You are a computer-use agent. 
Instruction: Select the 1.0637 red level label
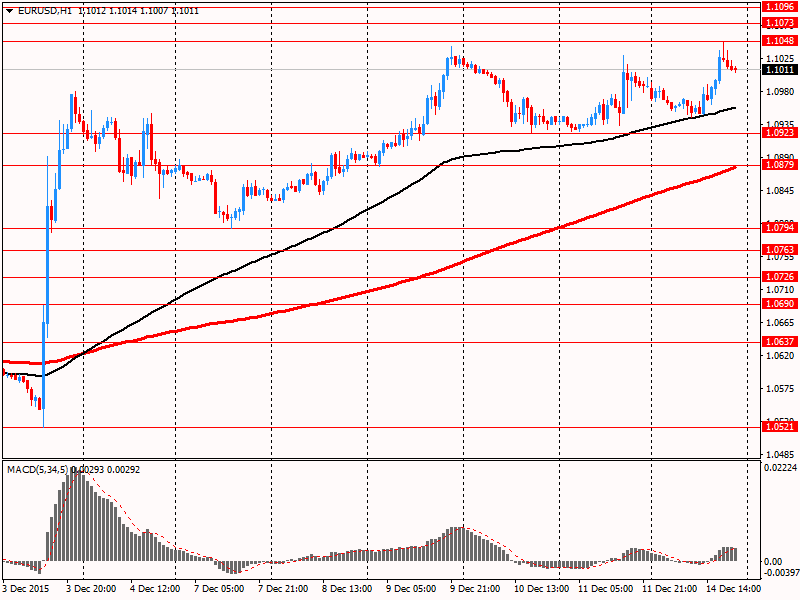780,341
